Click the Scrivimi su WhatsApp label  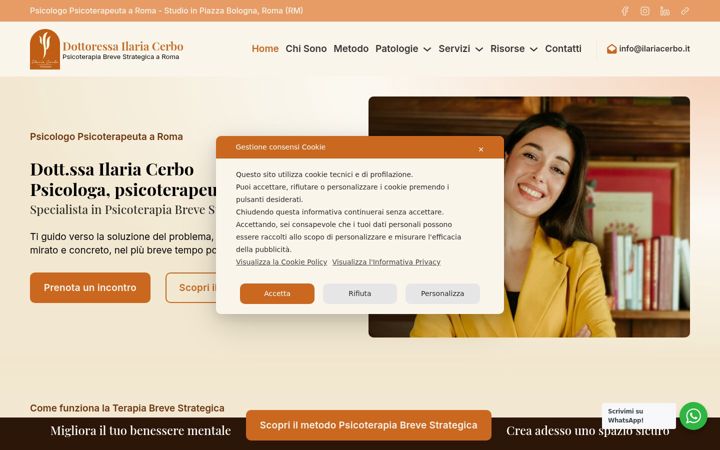[x=639, y=416]
